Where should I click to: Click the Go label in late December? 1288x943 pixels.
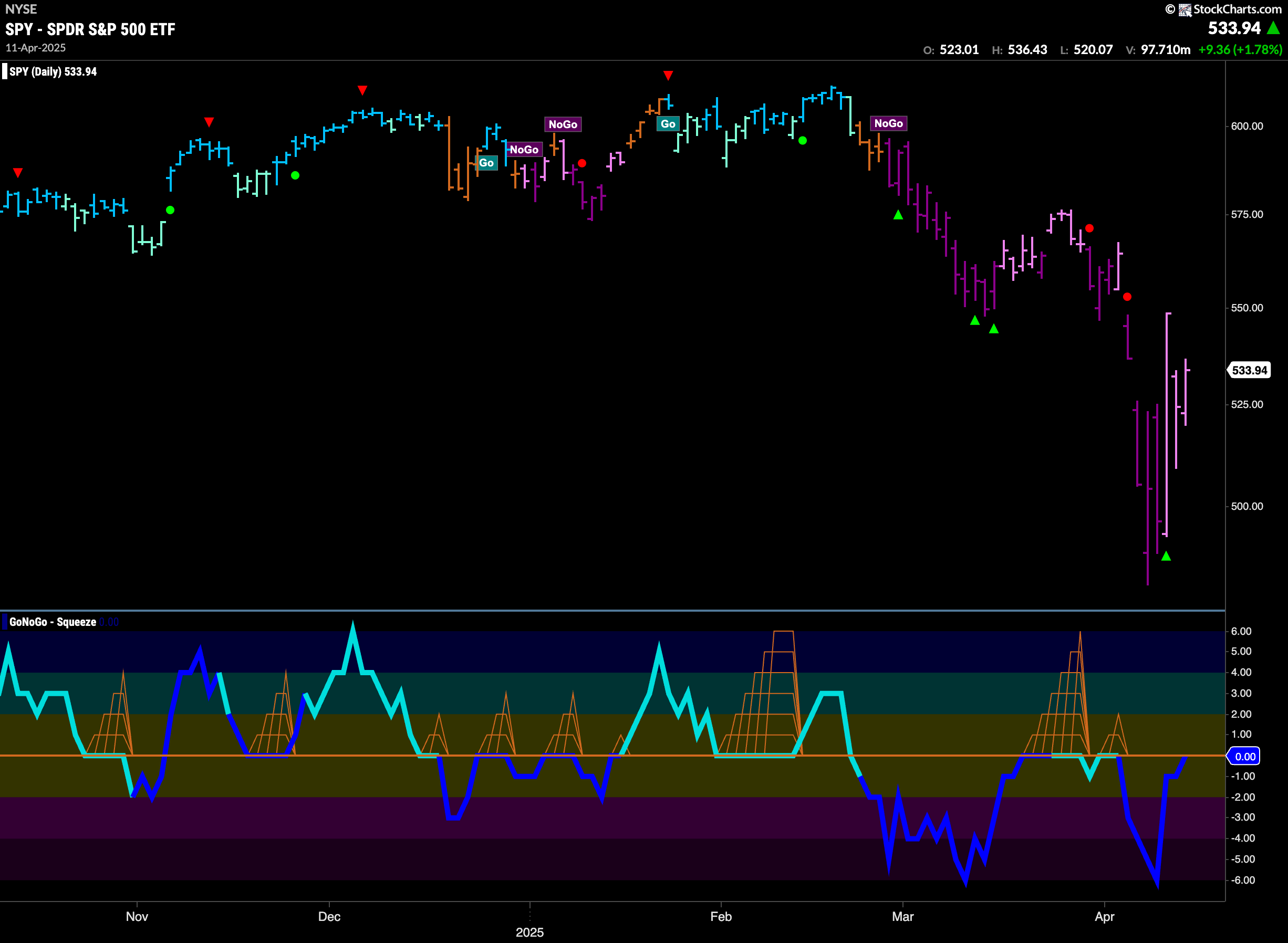point(486,163)
